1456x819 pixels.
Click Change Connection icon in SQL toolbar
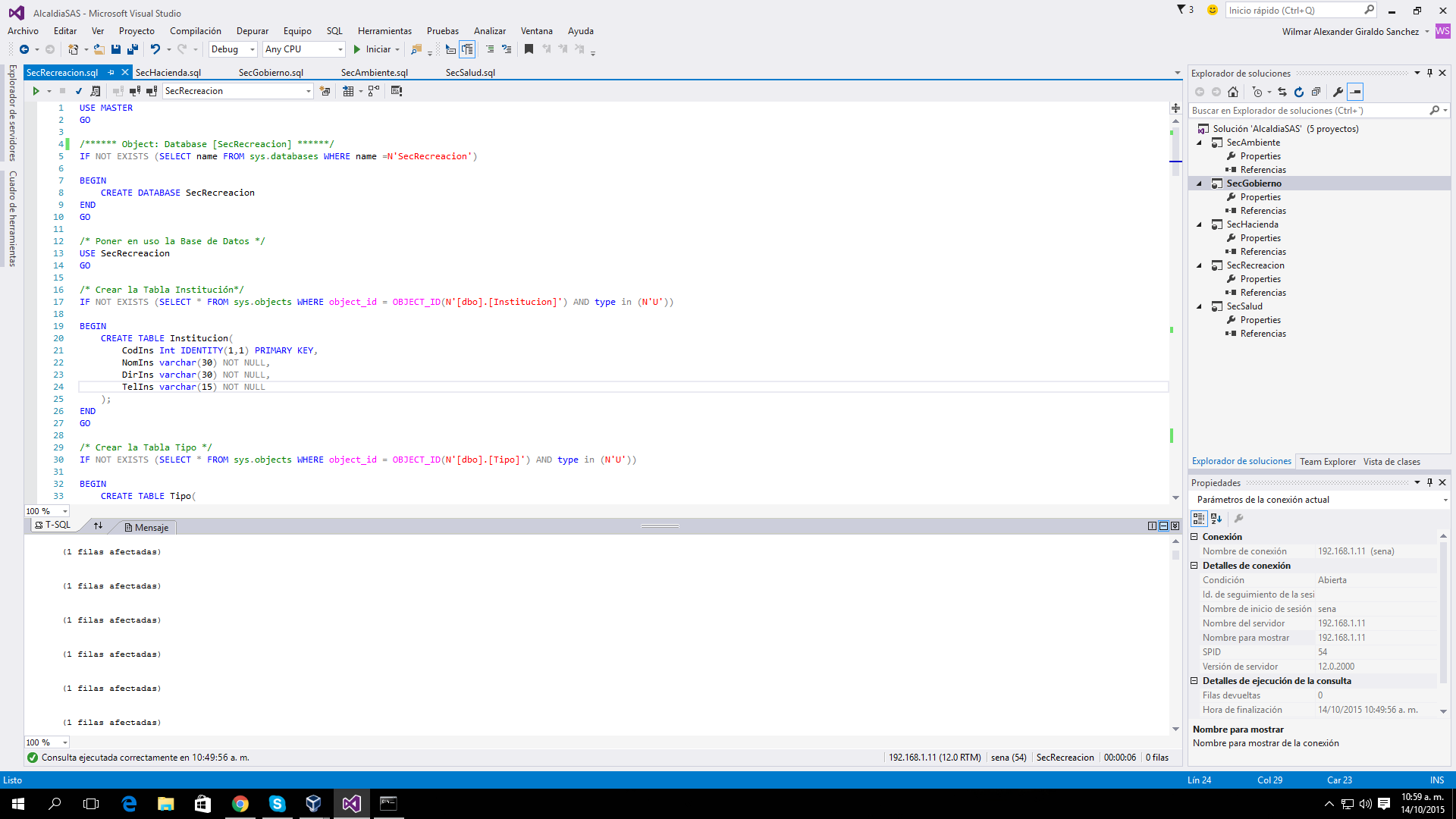[152, 91]
